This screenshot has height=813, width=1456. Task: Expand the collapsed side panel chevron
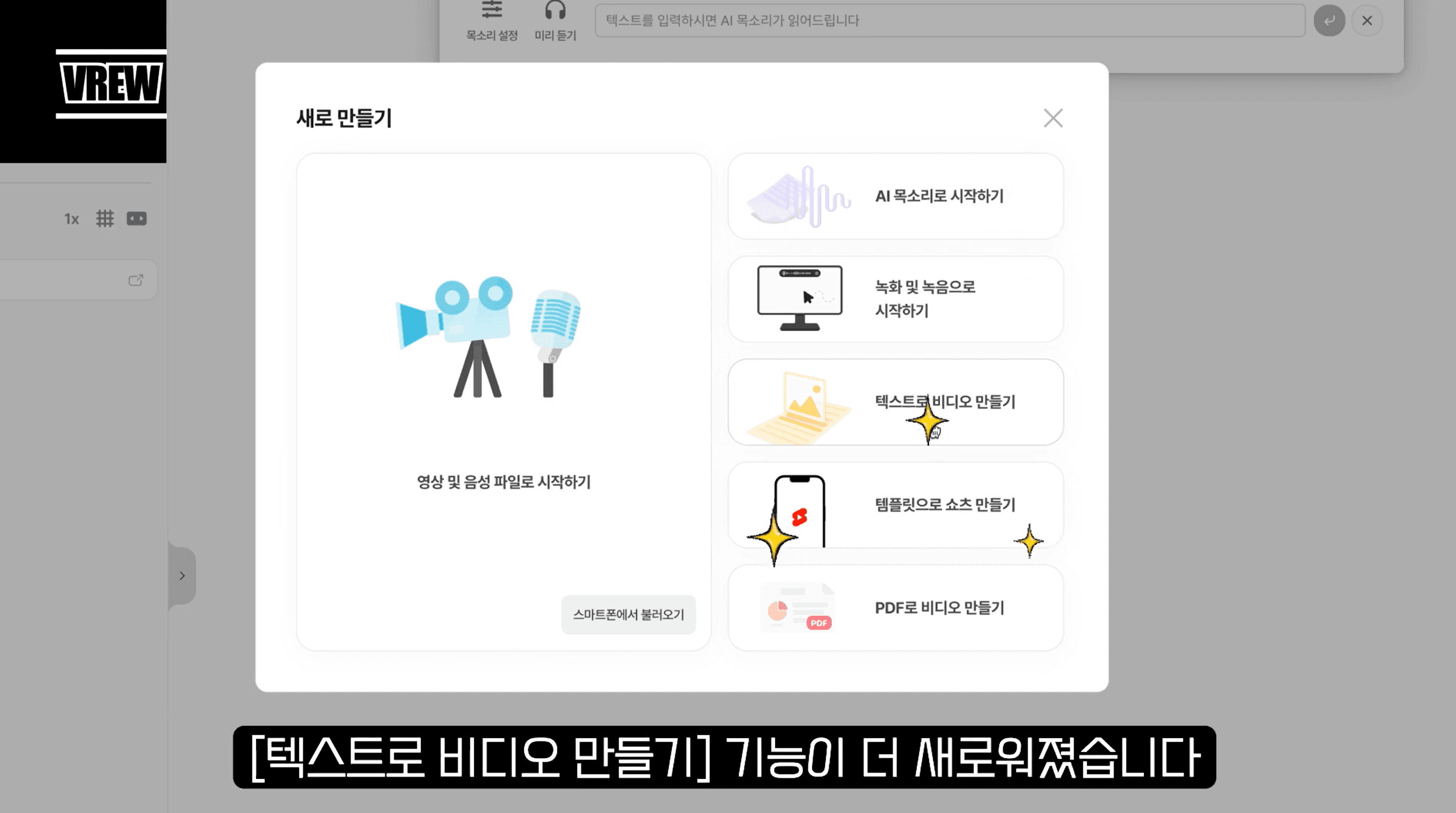tap(182, 575)
